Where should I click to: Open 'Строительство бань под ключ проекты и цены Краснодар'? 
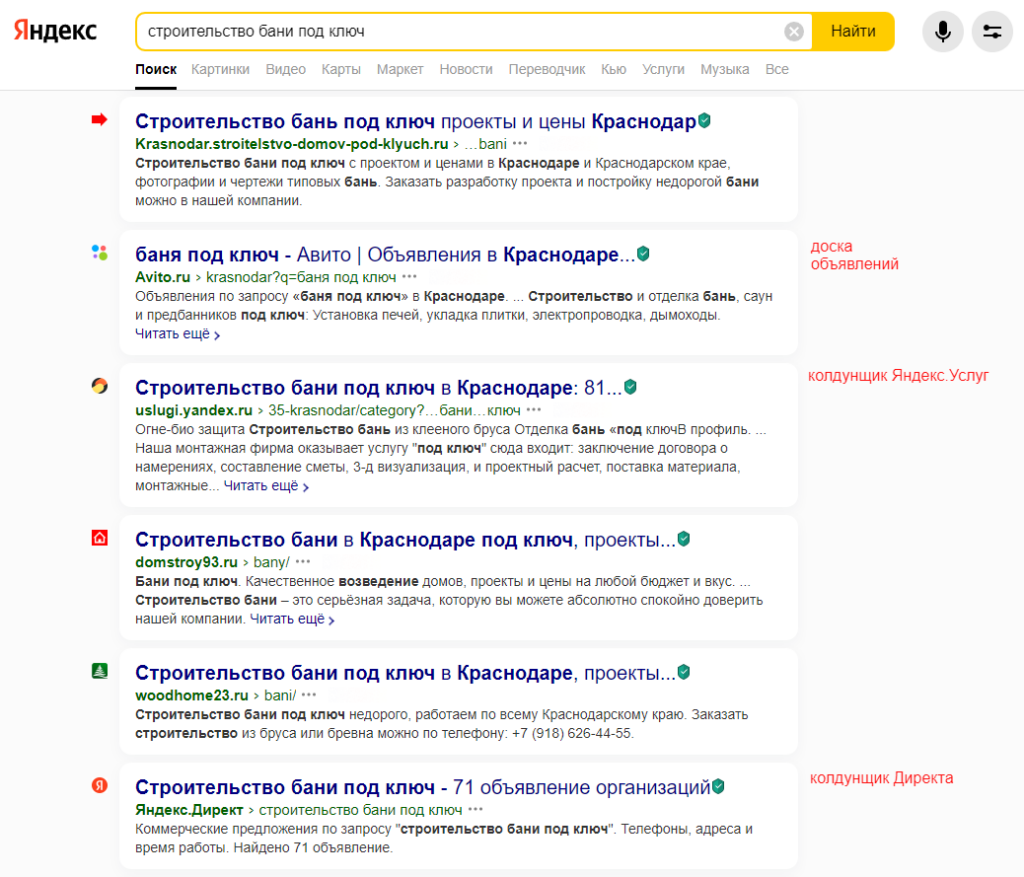[415, 121]
